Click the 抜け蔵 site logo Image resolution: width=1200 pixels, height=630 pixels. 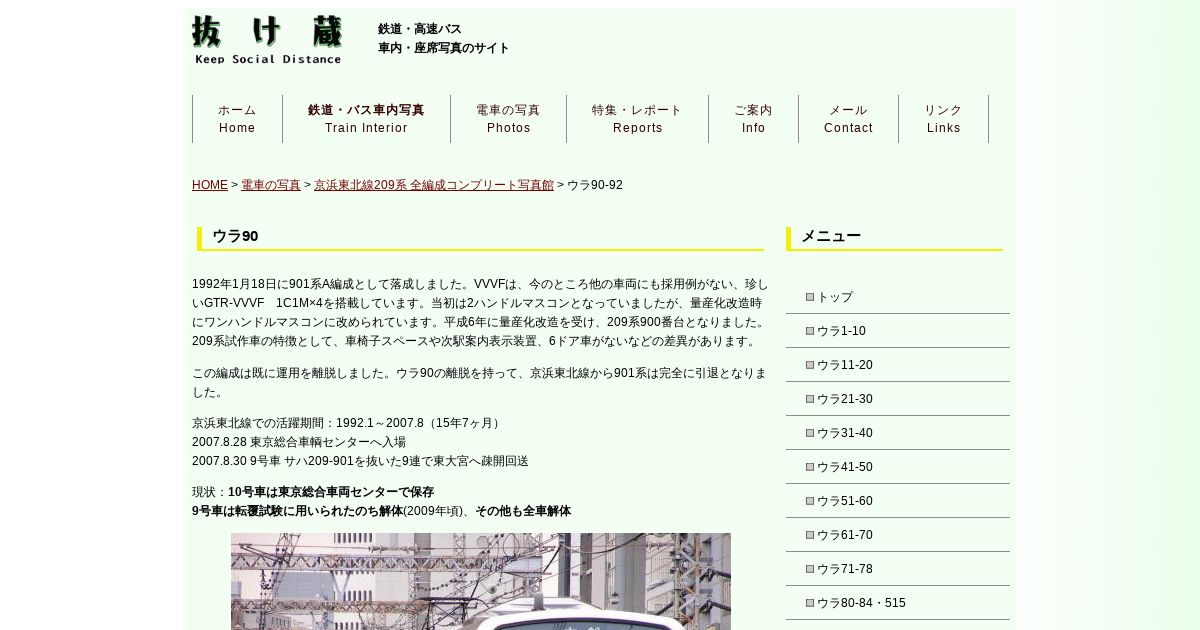pos(267,40)
